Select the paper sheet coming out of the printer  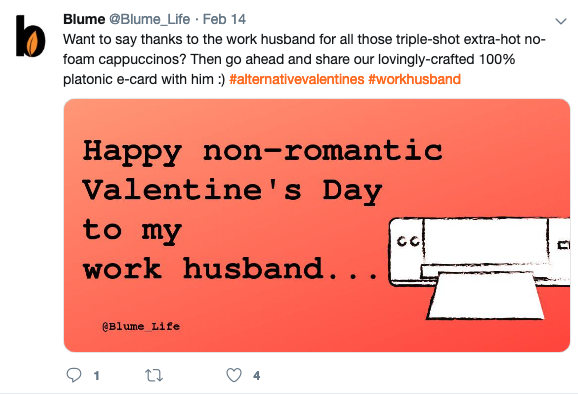pos(485,296)
